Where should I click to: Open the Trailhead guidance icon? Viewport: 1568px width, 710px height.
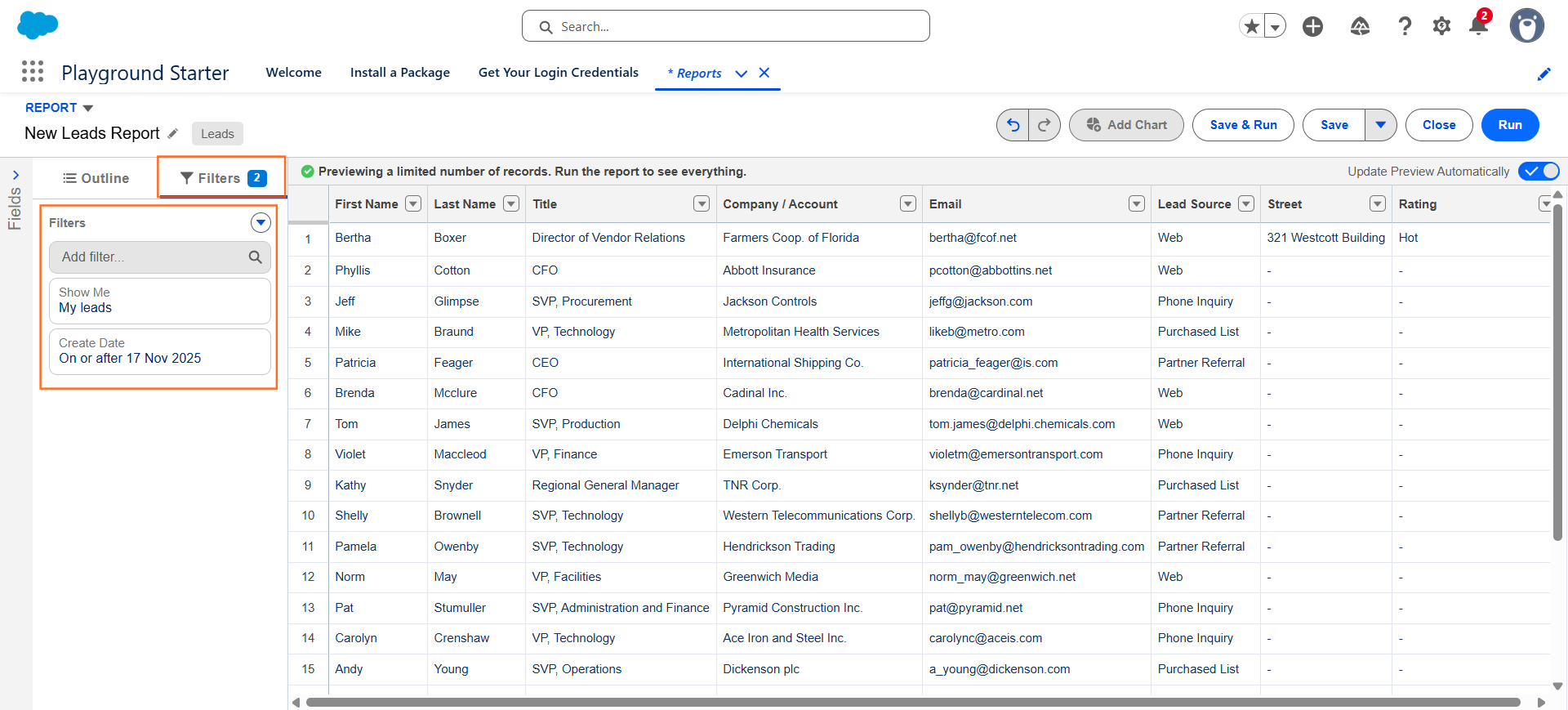point(1360,26)
